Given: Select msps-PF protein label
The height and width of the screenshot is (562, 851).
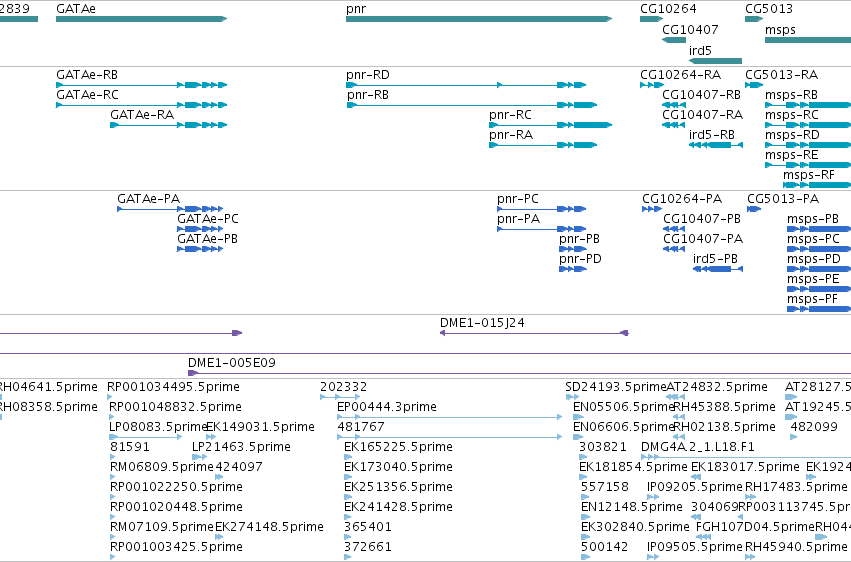Looking at the screenshot, I should pos(812,299).
